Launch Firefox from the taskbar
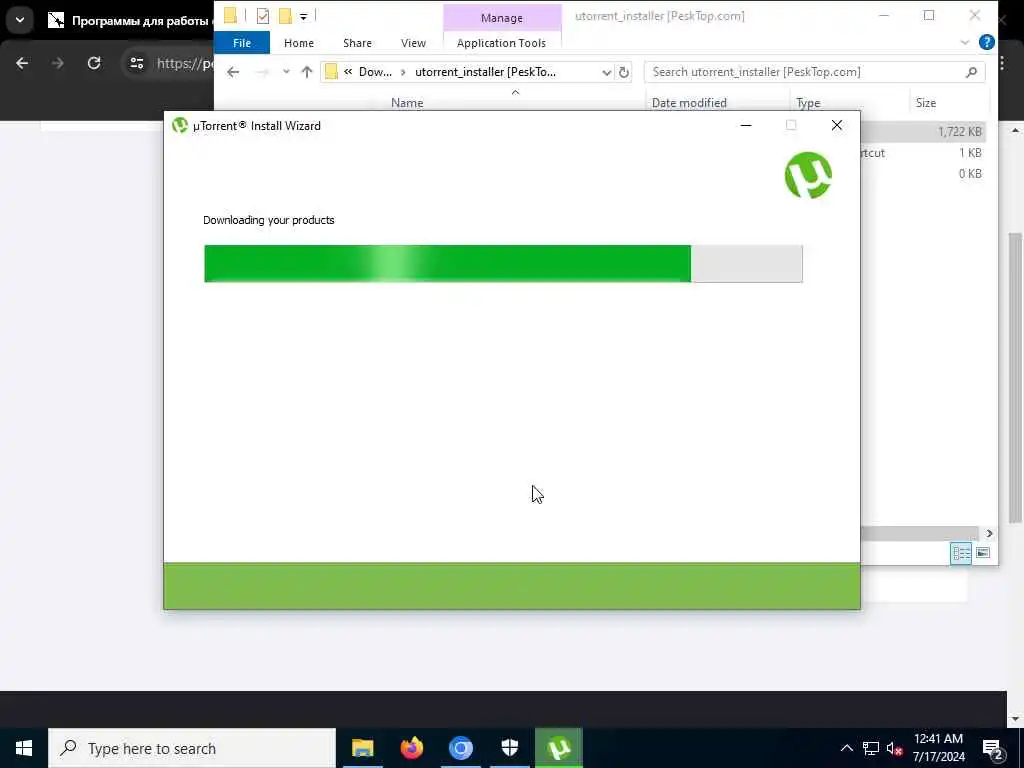Screen dimensions: 1024x768 pyautogui.click(x=411, y=748)
